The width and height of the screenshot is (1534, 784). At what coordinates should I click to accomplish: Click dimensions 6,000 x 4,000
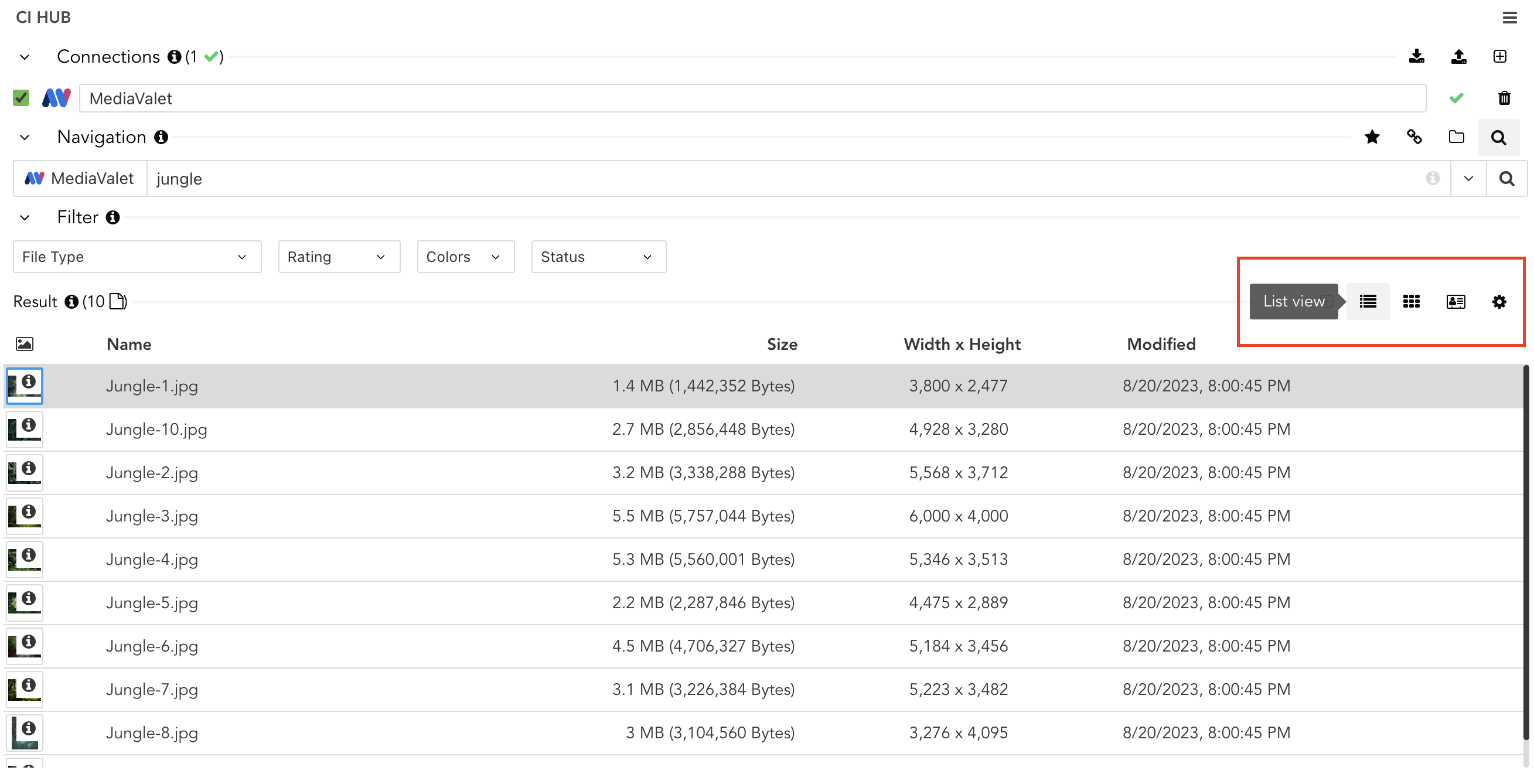pos(958,516)
